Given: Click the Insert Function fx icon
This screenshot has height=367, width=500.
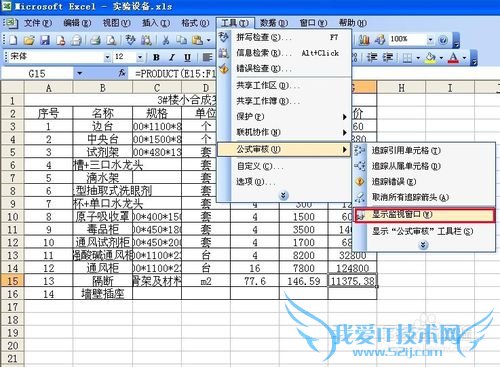Looking at the screenshot, I should [122, 73].
